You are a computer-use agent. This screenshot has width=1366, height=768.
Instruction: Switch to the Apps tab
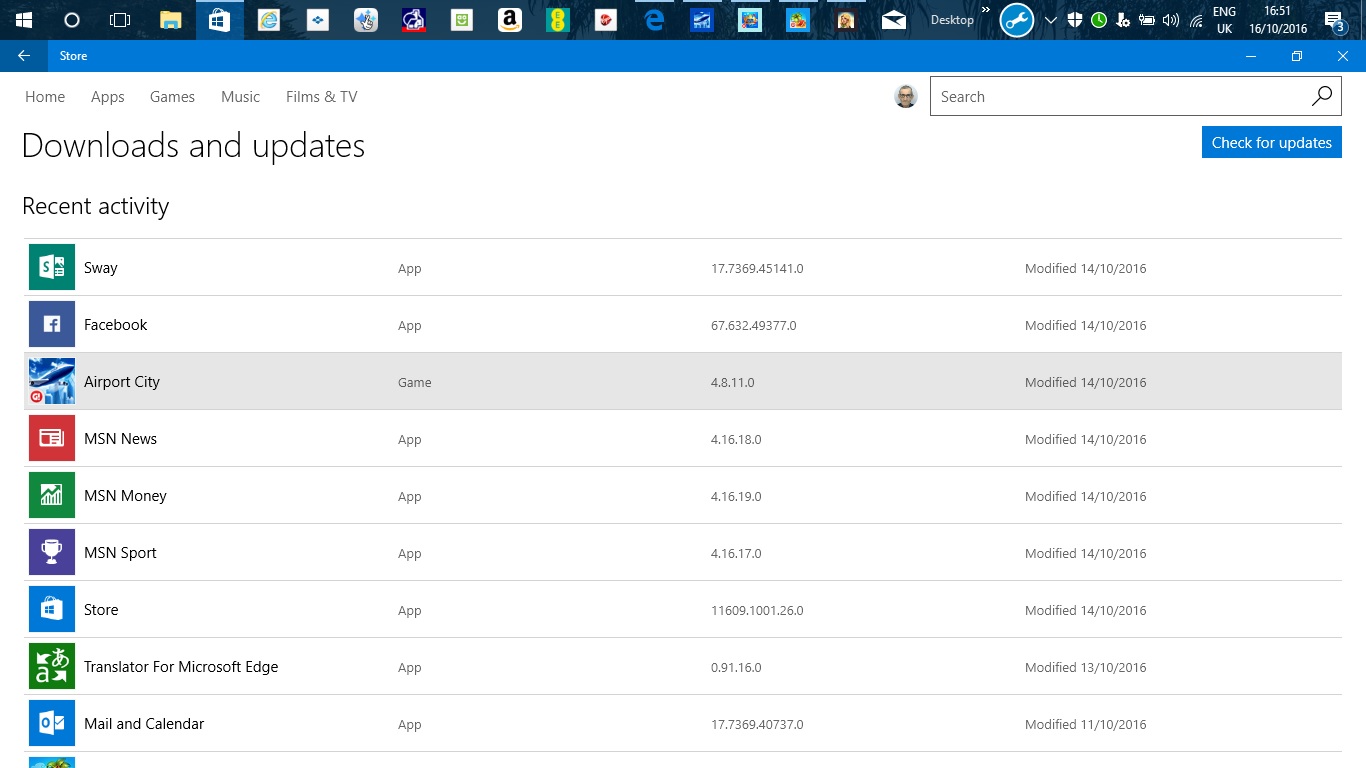coord(108,97)
